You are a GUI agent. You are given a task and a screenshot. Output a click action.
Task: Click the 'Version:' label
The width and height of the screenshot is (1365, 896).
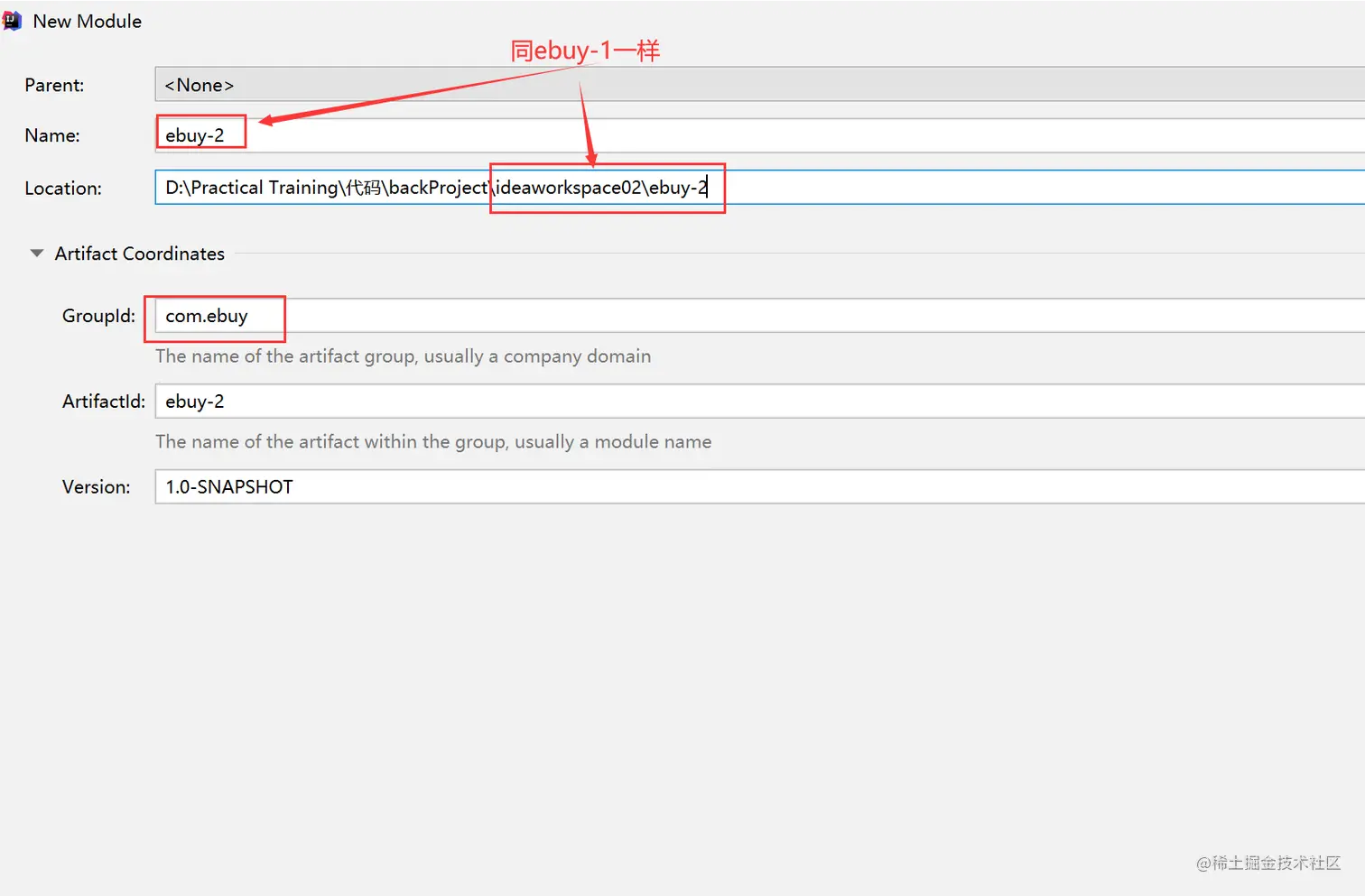click(x=96, y=487)
